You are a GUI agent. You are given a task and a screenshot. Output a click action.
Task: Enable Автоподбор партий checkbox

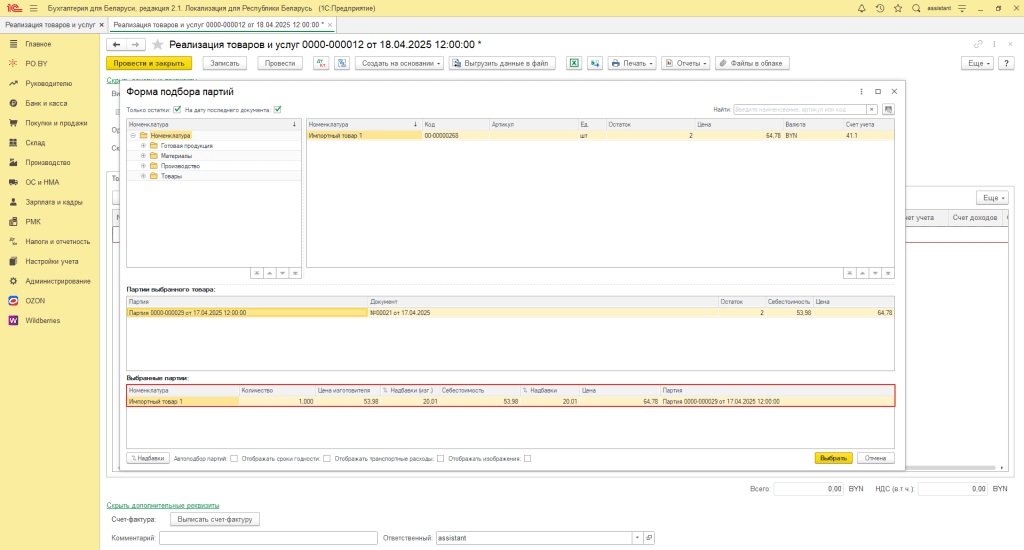(x=234, y=459)
